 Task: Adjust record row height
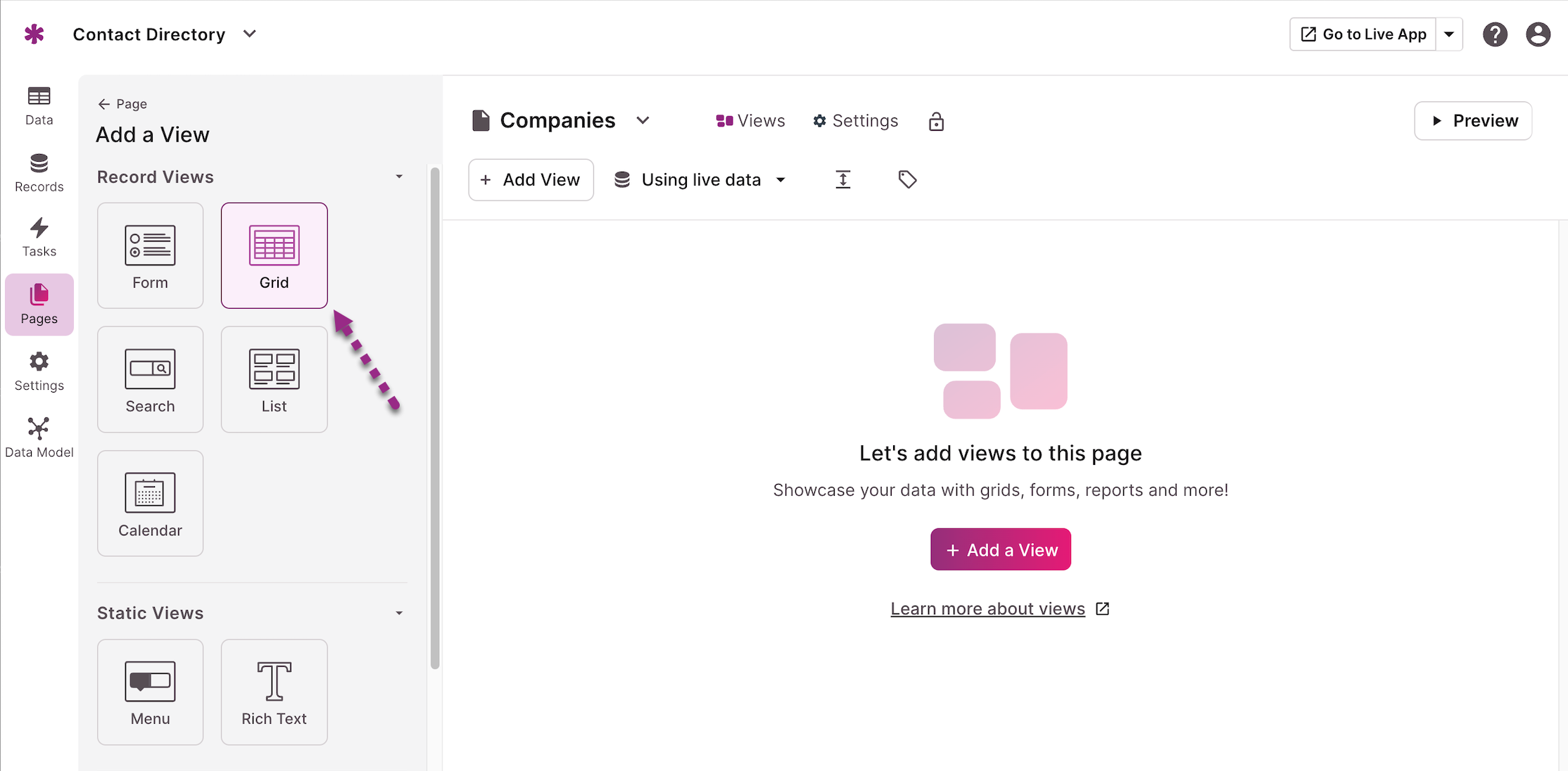[842, 179]
